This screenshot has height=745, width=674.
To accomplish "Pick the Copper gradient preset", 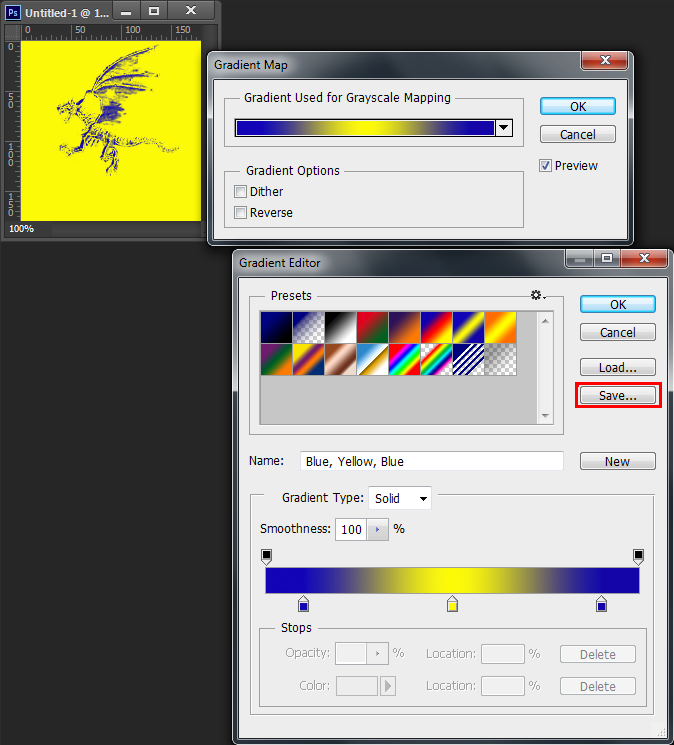I will (x=341, y=359).
